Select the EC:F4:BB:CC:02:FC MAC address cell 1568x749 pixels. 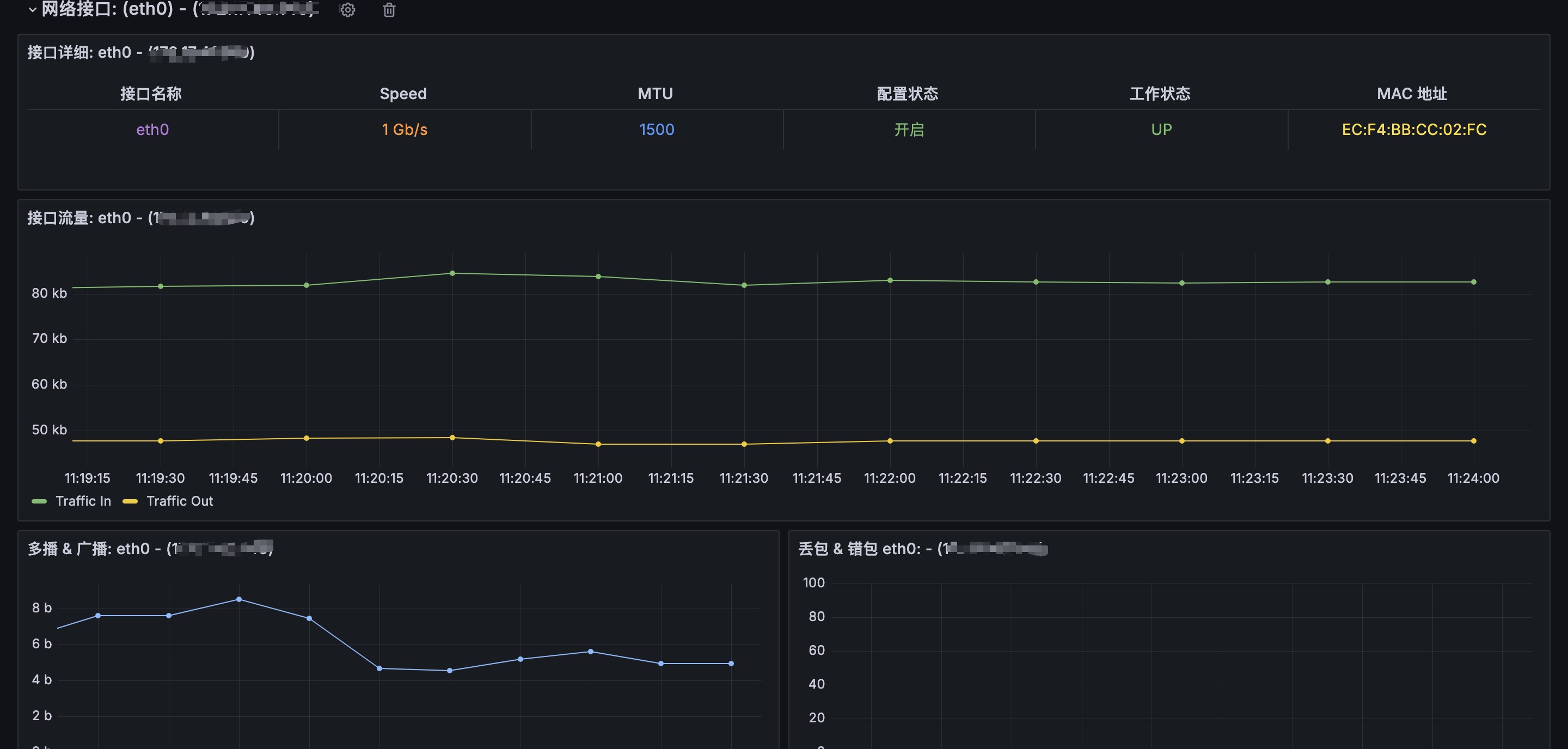[1414, 130]
